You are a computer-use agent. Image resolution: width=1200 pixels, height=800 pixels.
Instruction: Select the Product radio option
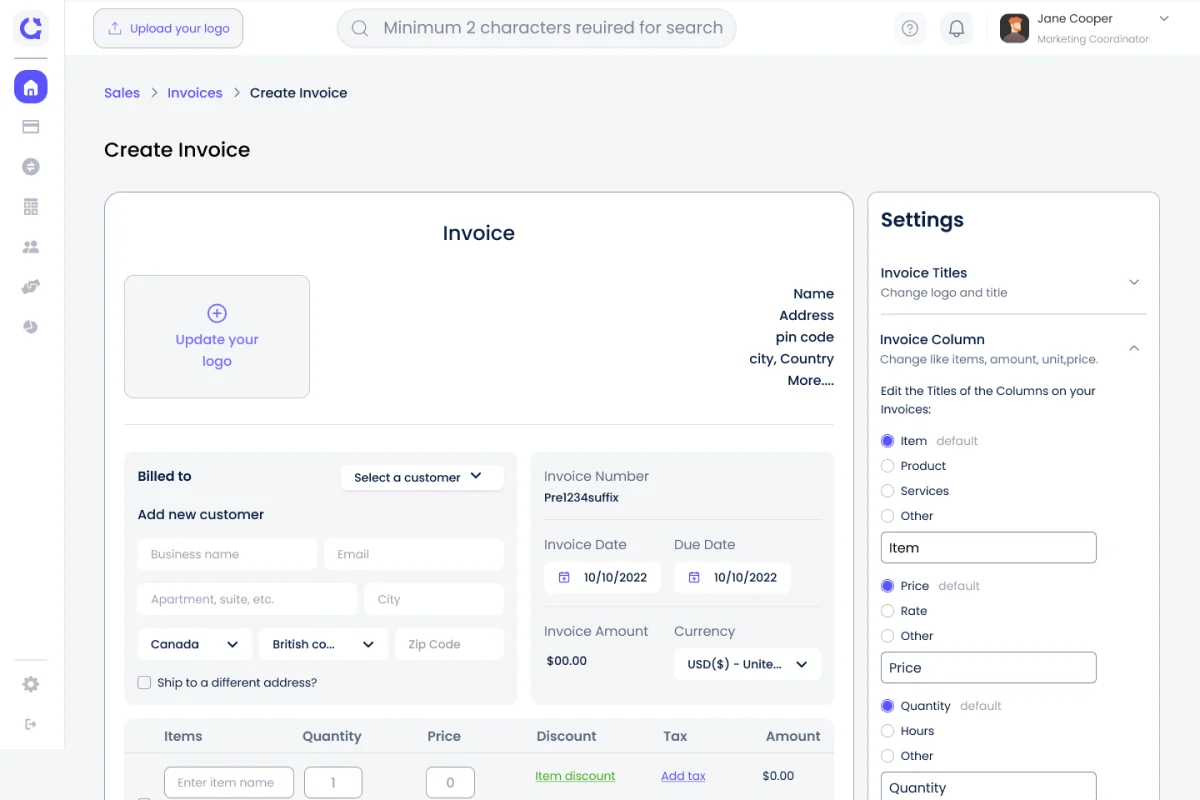click(887, 466)
